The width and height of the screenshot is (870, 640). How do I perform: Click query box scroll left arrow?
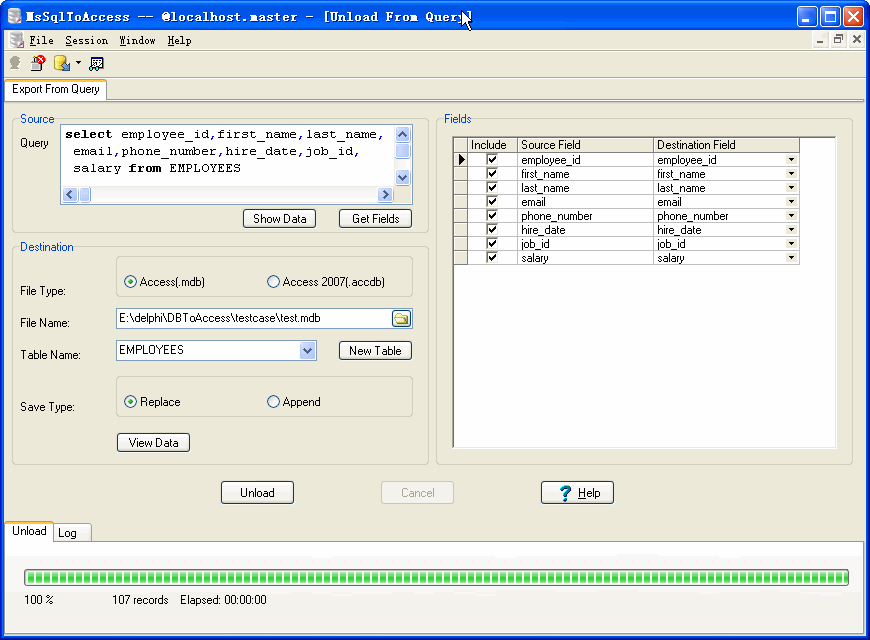69,194
